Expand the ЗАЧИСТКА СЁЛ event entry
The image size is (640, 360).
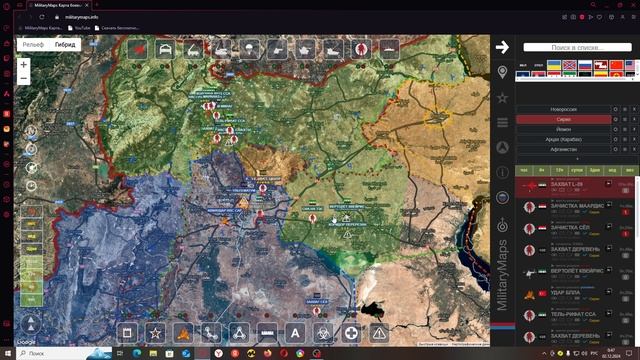pos(608,227)
